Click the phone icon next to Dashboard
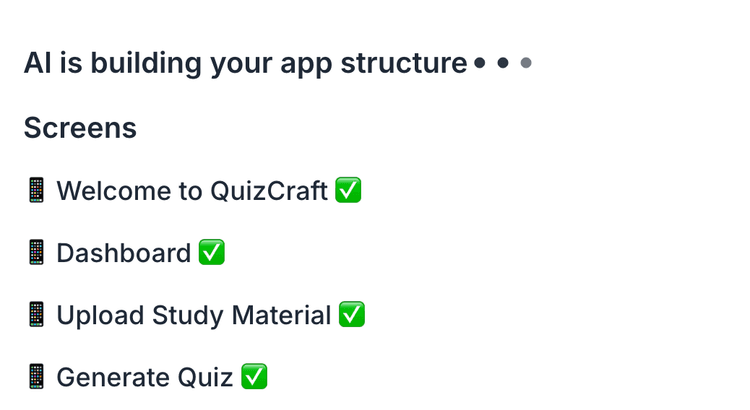750x410 pixels. click(x=36, y=253)
